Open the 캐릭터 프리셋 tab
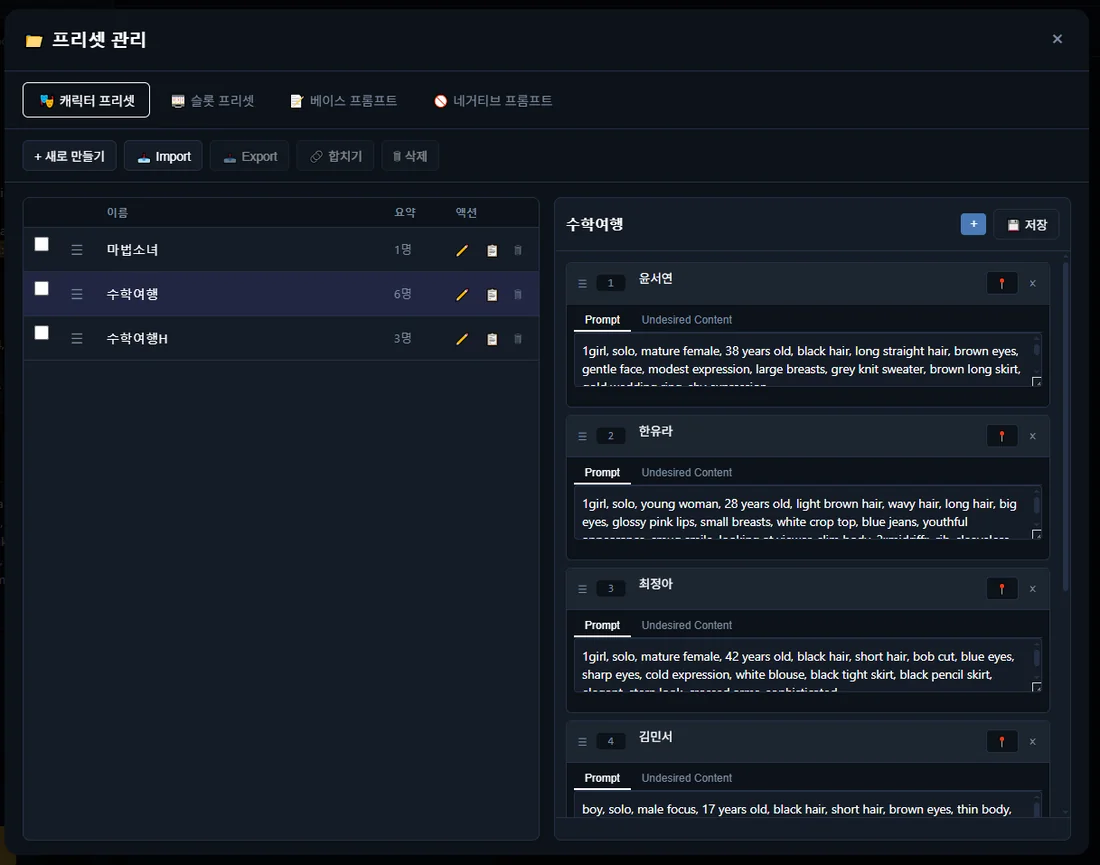Screen dimensions: 1100x865 (86, 100)
